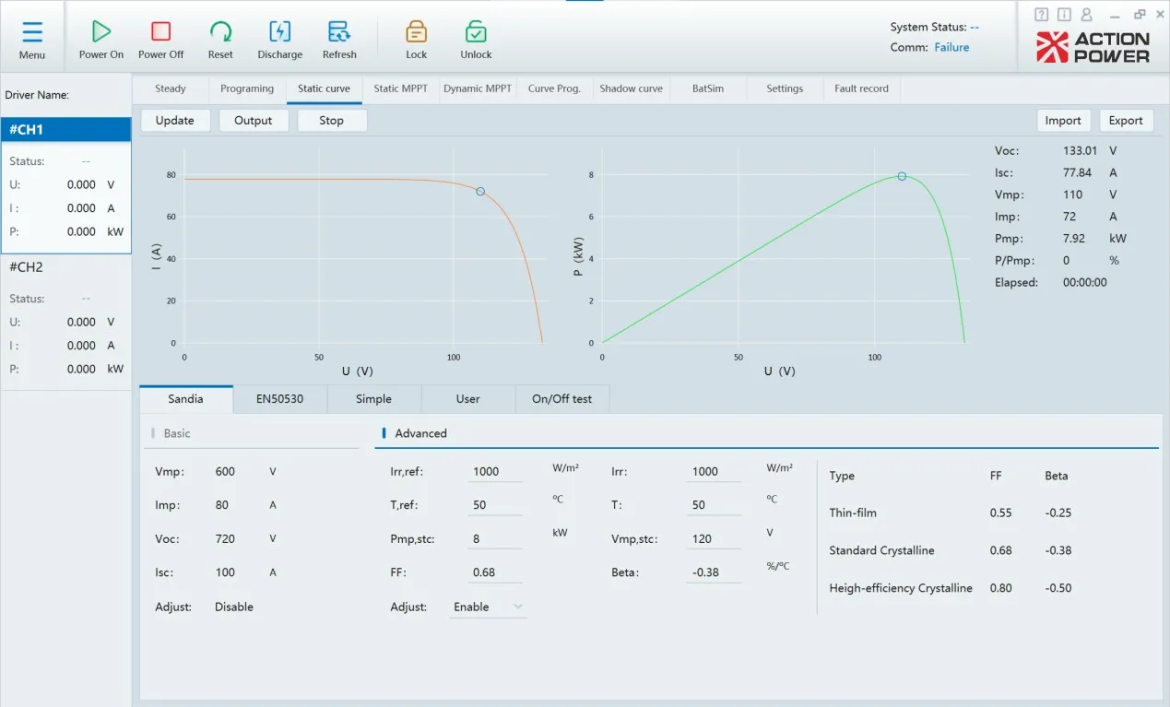
Task: Switch to the EN50530 model tab
Action: coord(280,399)
